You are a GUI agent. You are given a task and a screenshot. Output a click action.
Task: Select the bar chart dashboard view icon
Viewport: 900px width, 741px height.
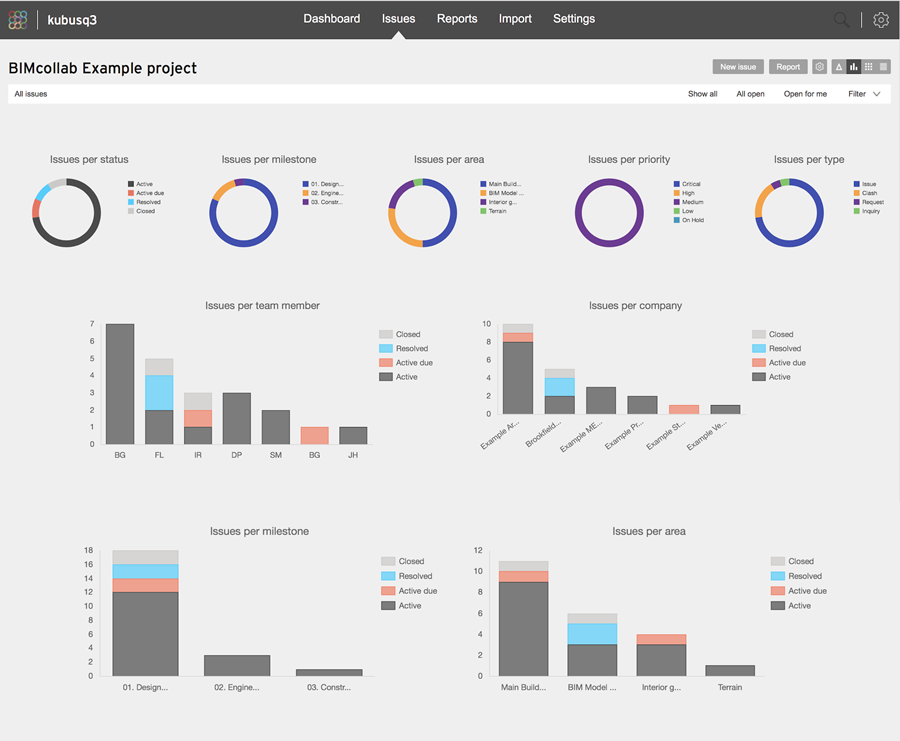854,66
